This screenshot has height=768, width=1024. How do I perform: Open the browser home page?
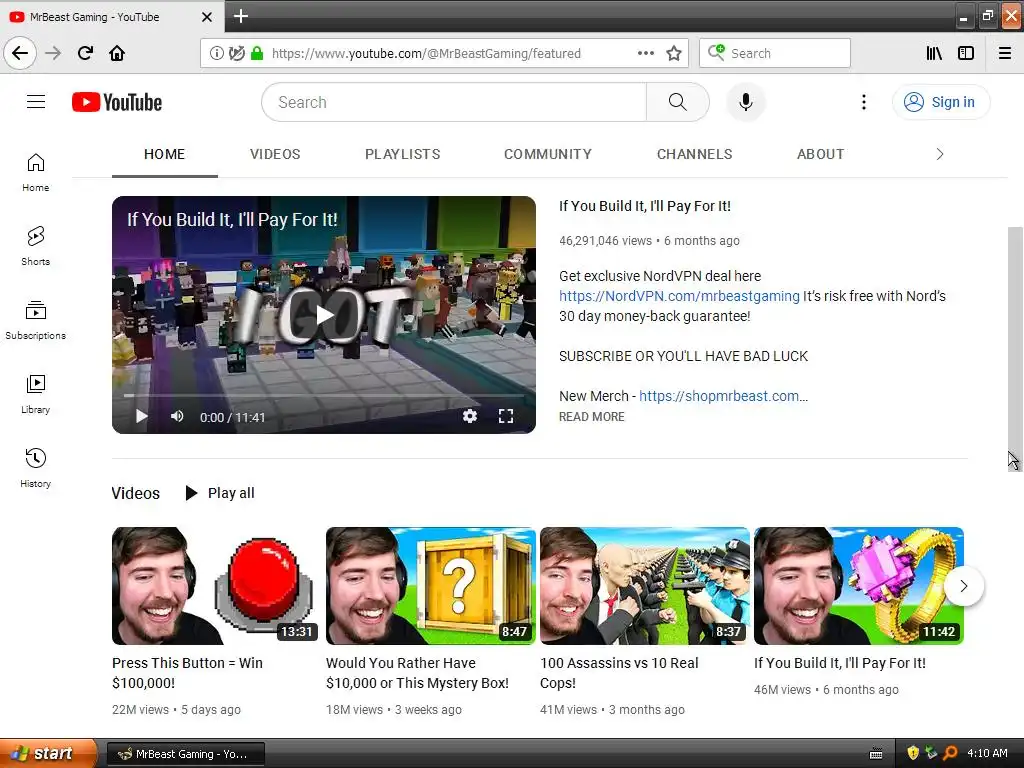pos(117,53)
